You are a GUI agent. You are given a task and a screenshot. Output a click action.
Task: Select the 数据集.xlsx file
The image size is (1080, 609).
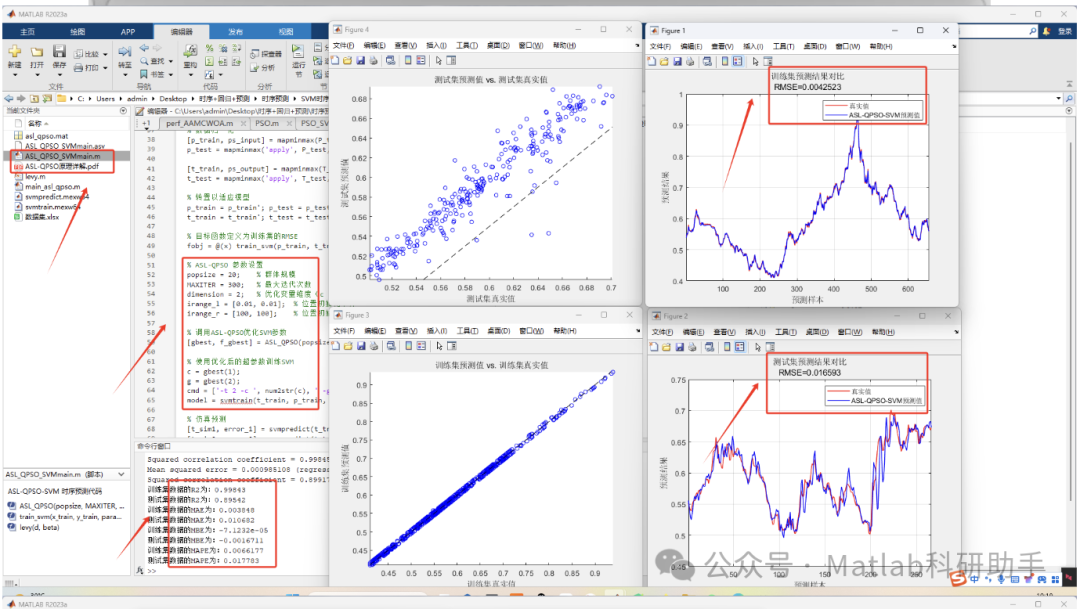tap(42, 217)
